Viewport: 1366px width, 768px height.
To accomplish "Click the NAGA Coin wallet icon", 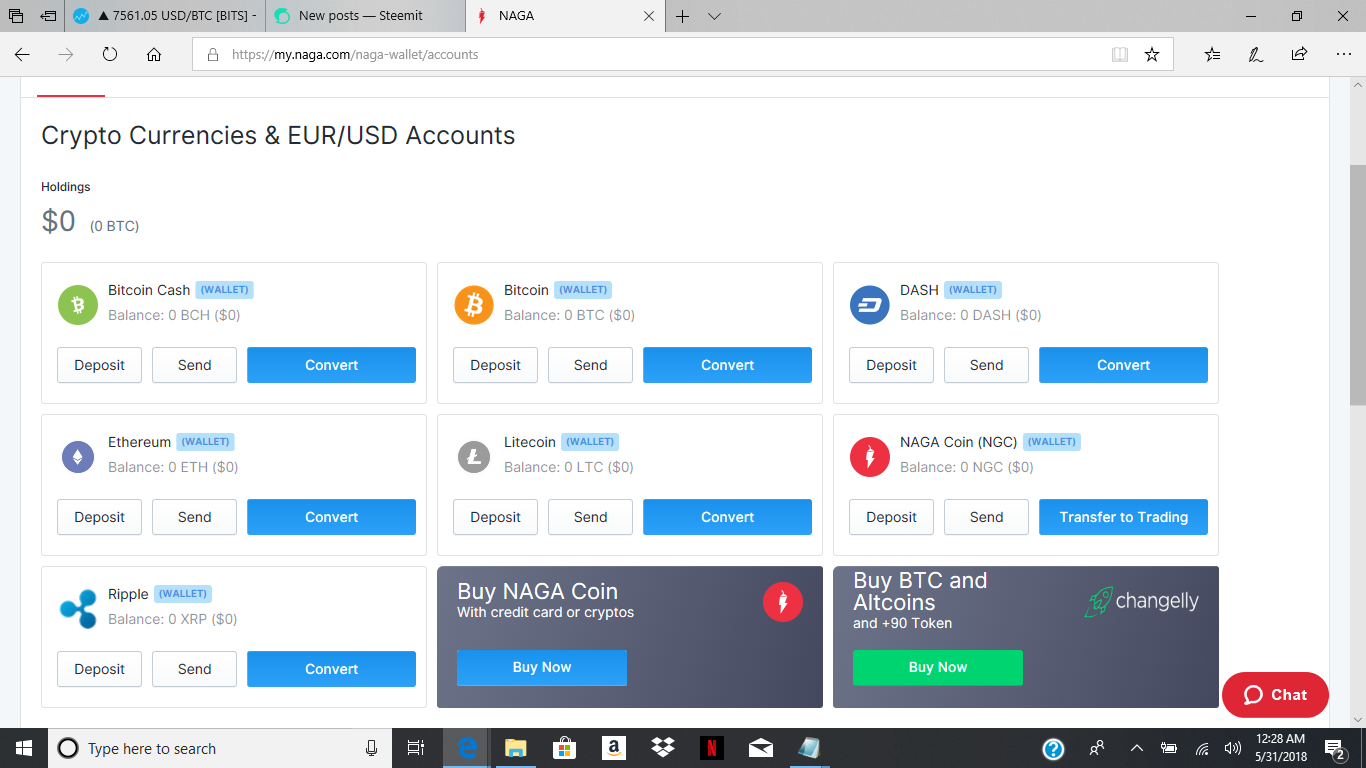I will tap(870, 457).
